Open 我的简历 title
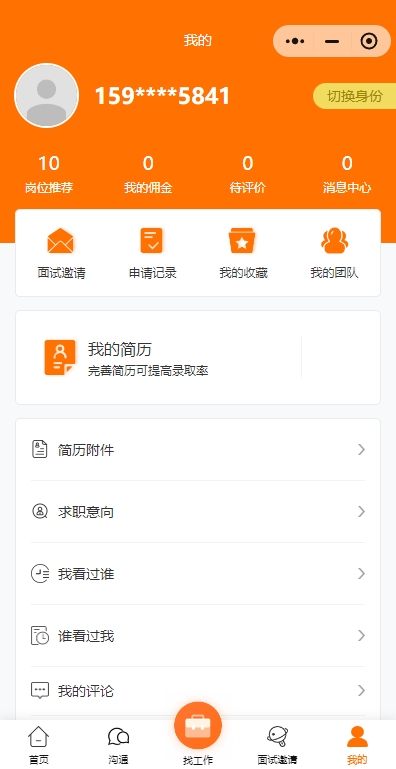Image resolution: width=396 pixels, height=769 pixels. click(x=120, y=350)
